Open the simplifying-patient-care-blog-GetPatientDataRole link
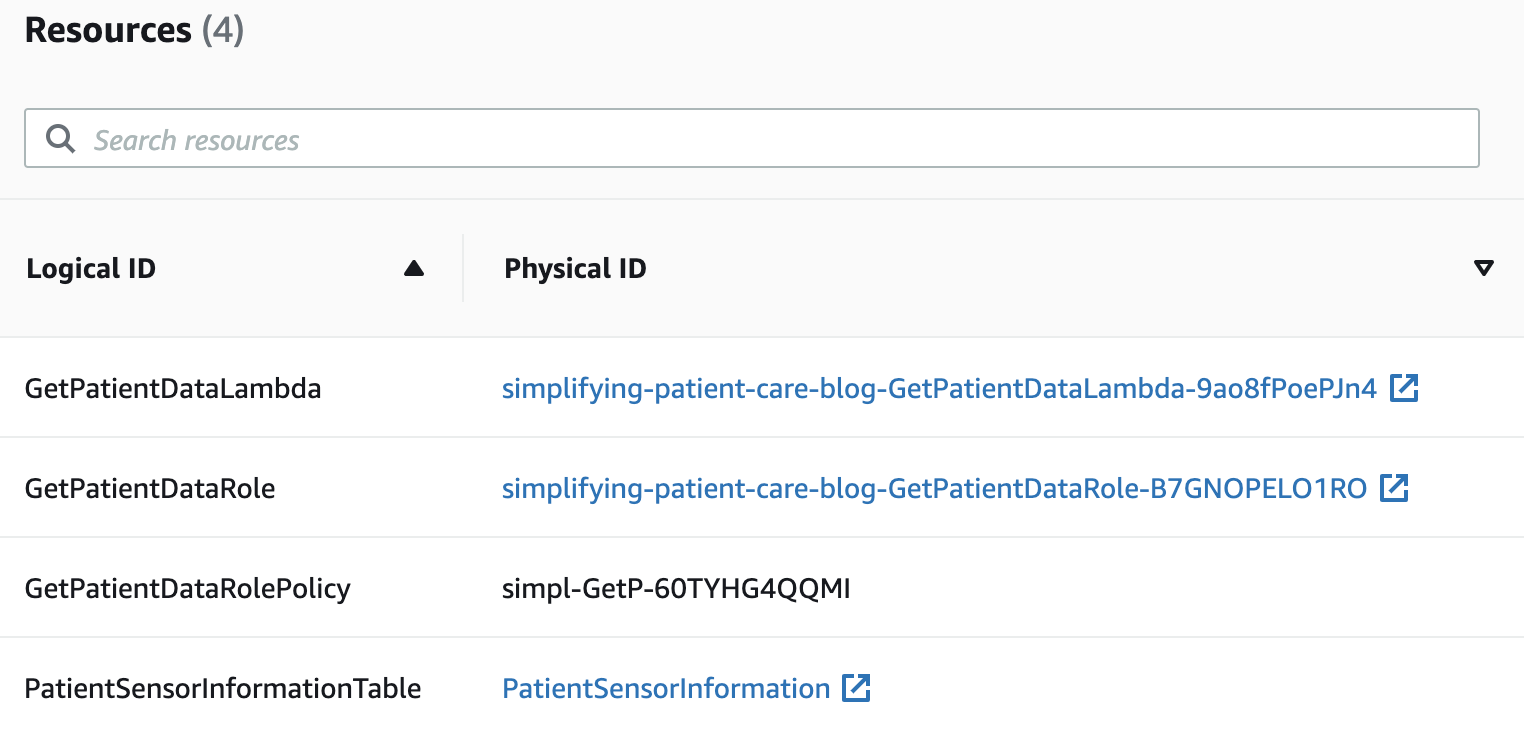This screenshot has width=1524, height=734. (x=933, y=488)
